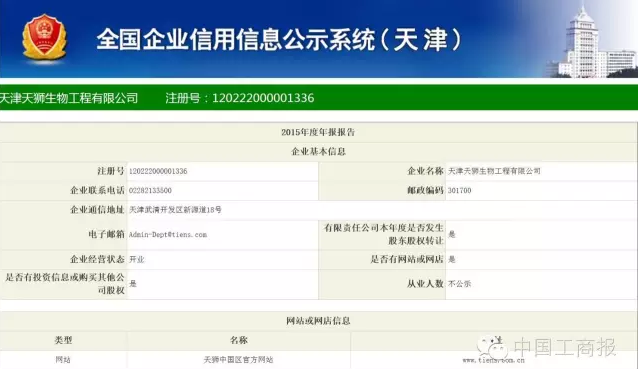
Task: Select the 天狮中国区官方网站 name cell
Action: point(238,360)
